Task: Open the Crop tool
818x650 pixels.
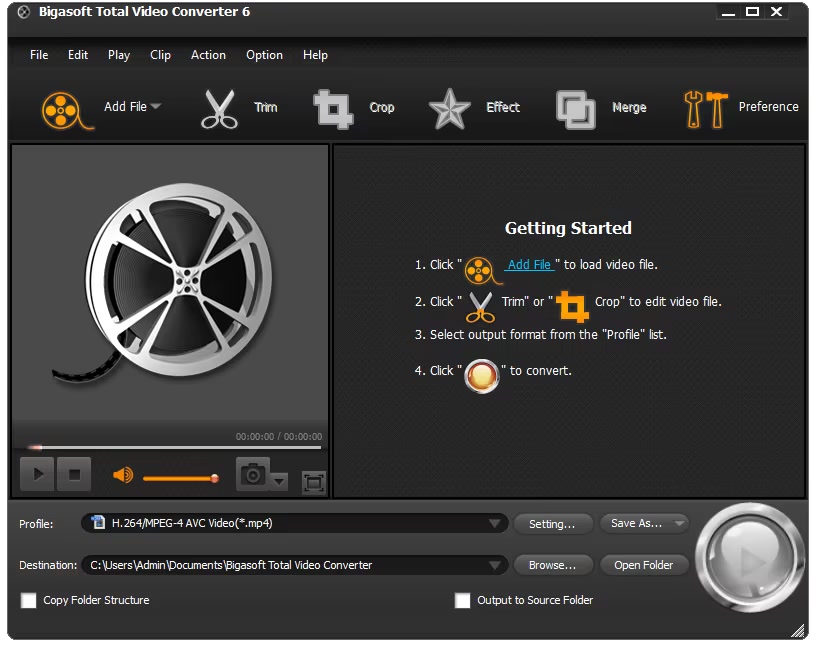Action: point(333,108)
